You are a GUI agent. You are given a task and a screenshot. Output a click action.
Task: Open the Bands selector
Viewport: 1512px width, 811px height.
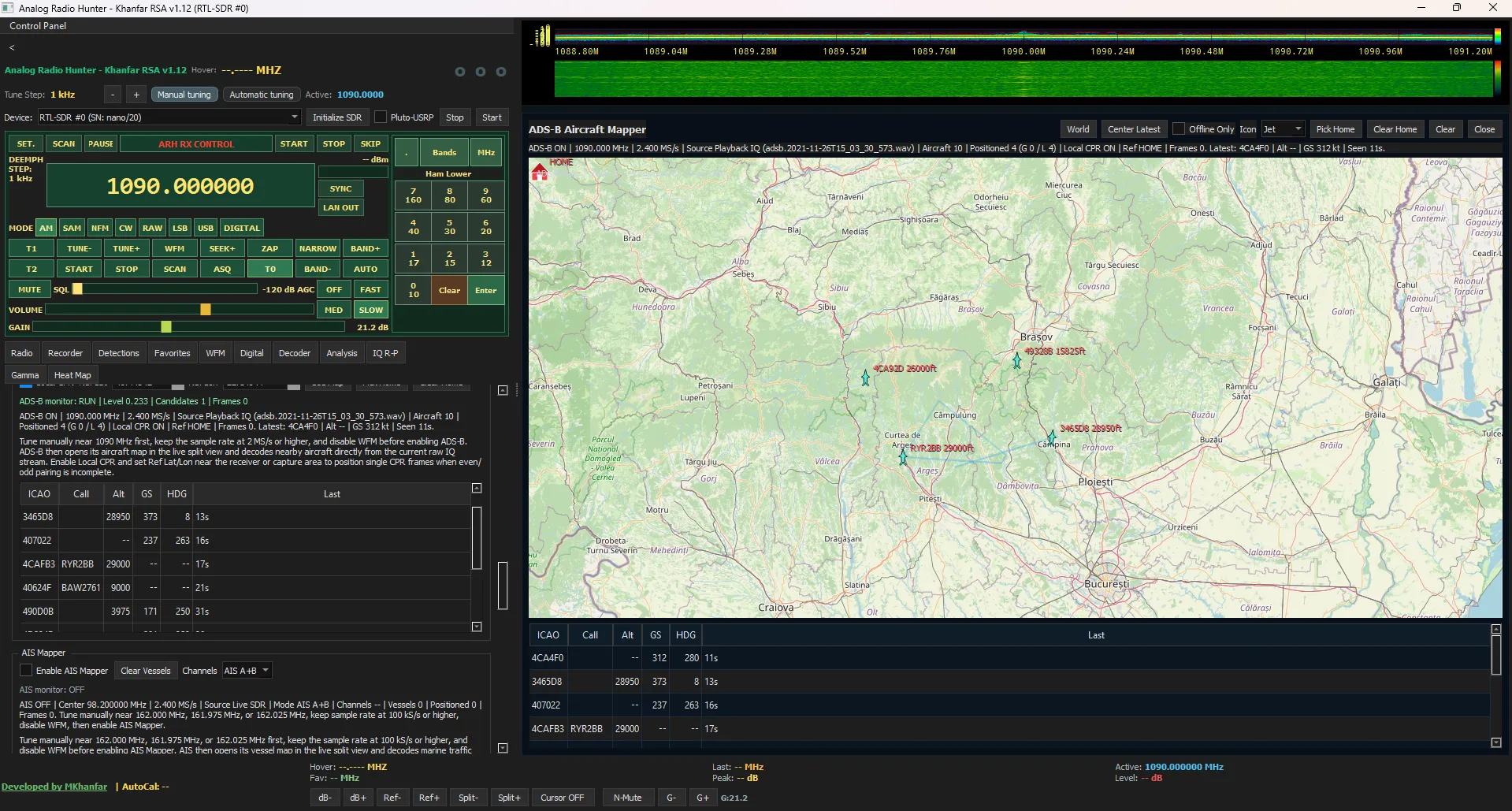coord(444,152)
